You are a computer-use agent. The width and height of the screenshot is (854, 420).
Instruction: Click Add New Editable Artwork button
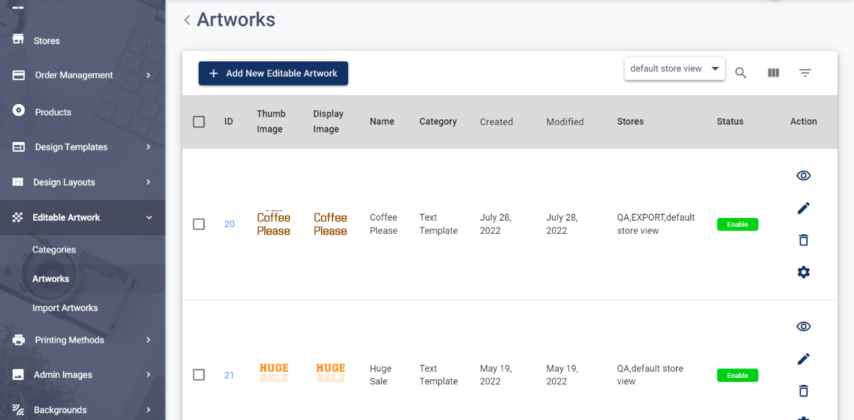tap(273, 73)
